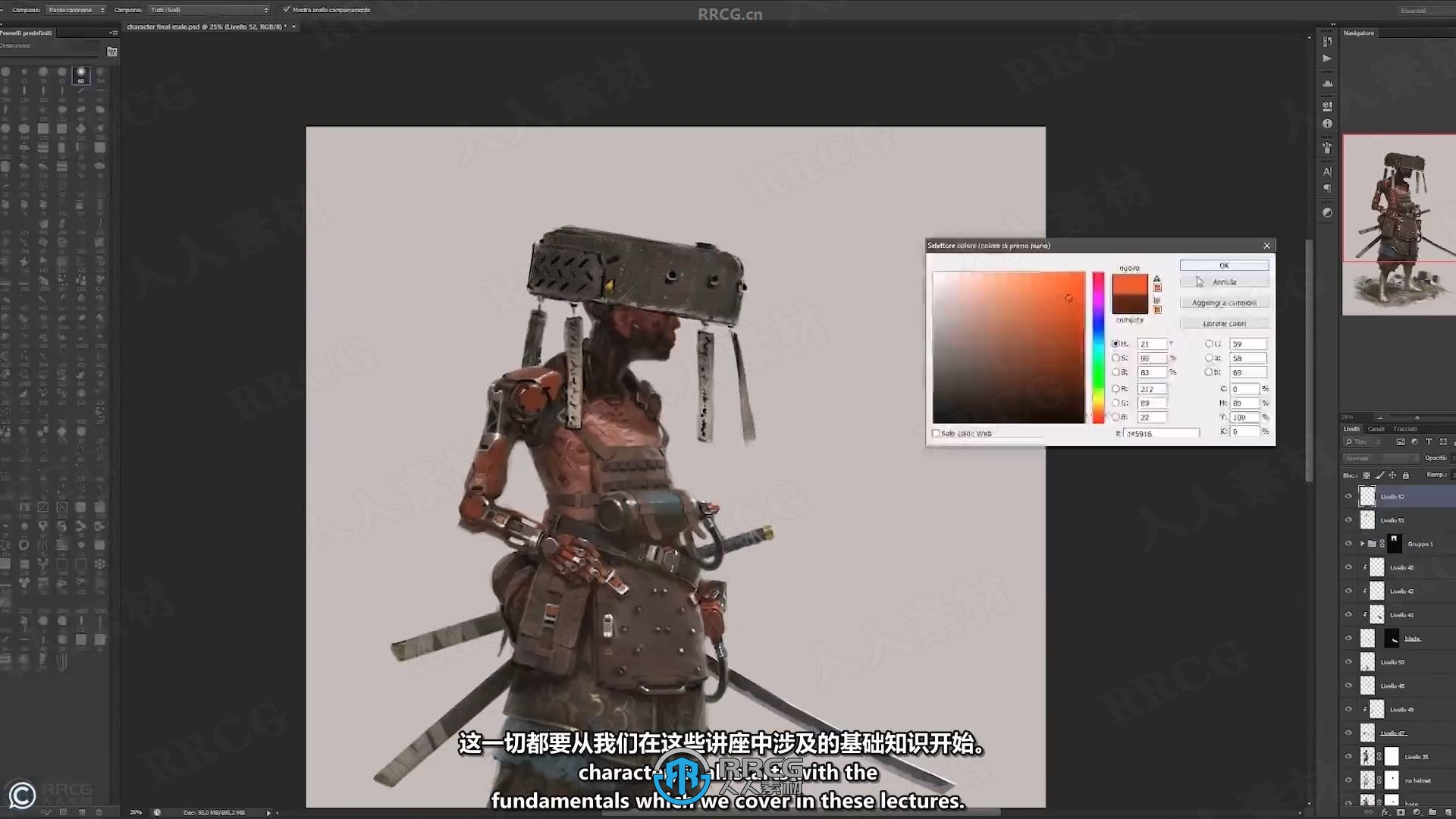Viewport: 1456px width, 819px height.
Task: Open the round panel icon below Paragraph
Action: pos(1327,213)
